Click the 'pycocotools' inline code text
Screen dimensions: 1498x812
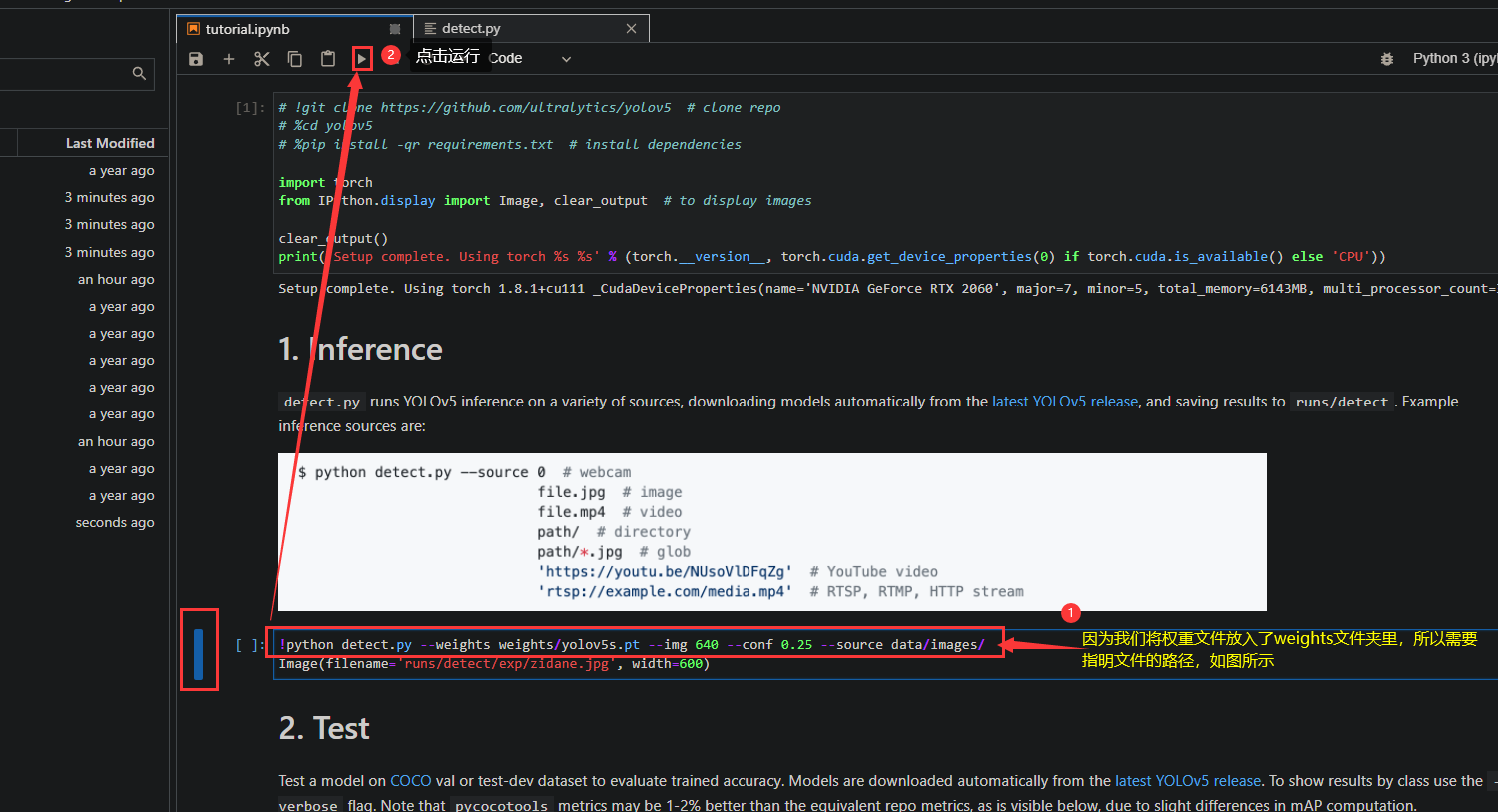(501, 805)
